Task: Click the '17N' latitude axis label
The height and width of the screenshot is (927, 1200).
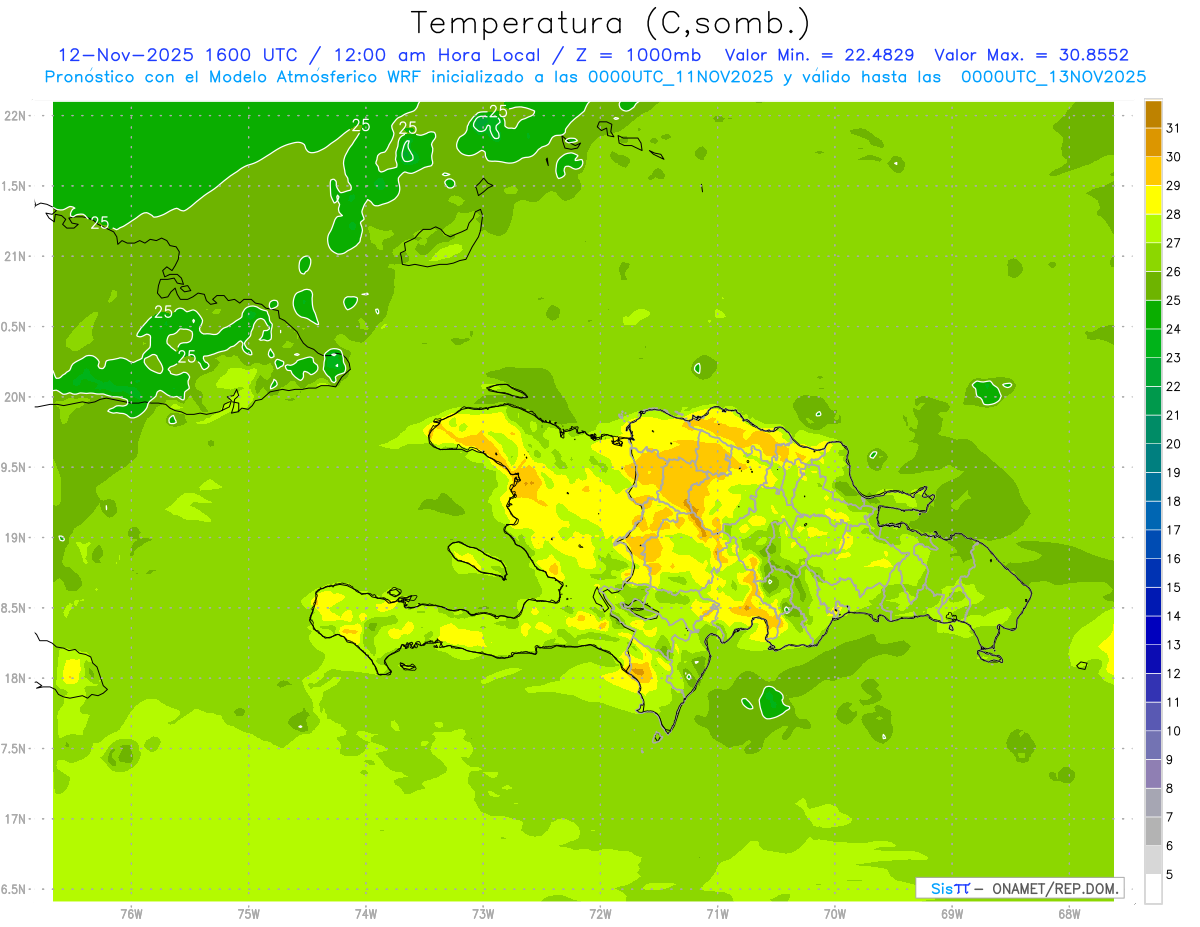Action: [x=16, y=819]
